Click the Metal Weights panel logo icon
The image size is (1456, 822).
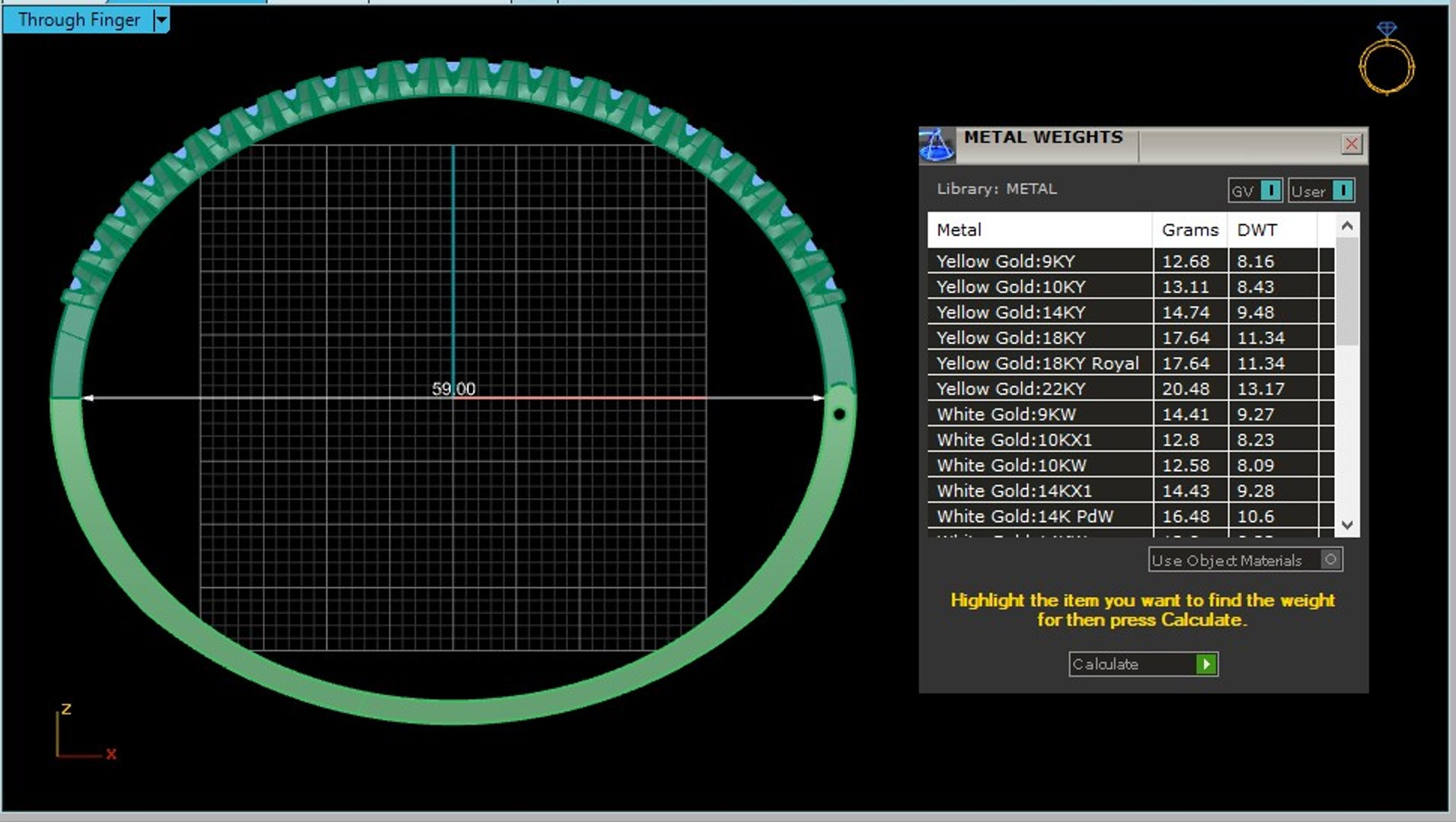(x=937, y=145)
